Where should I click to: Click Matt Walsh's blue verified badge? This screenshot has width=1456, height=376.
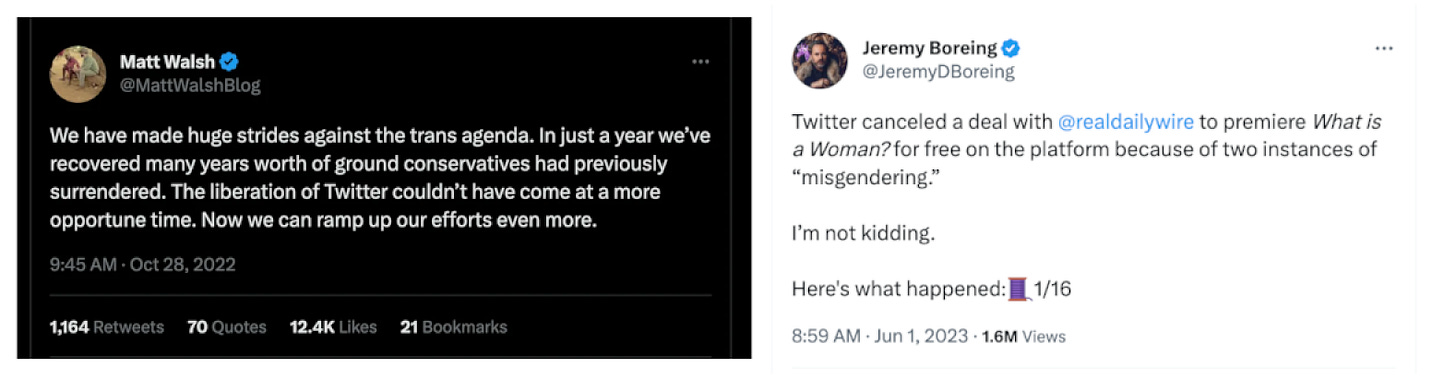[x=229, y=61]
